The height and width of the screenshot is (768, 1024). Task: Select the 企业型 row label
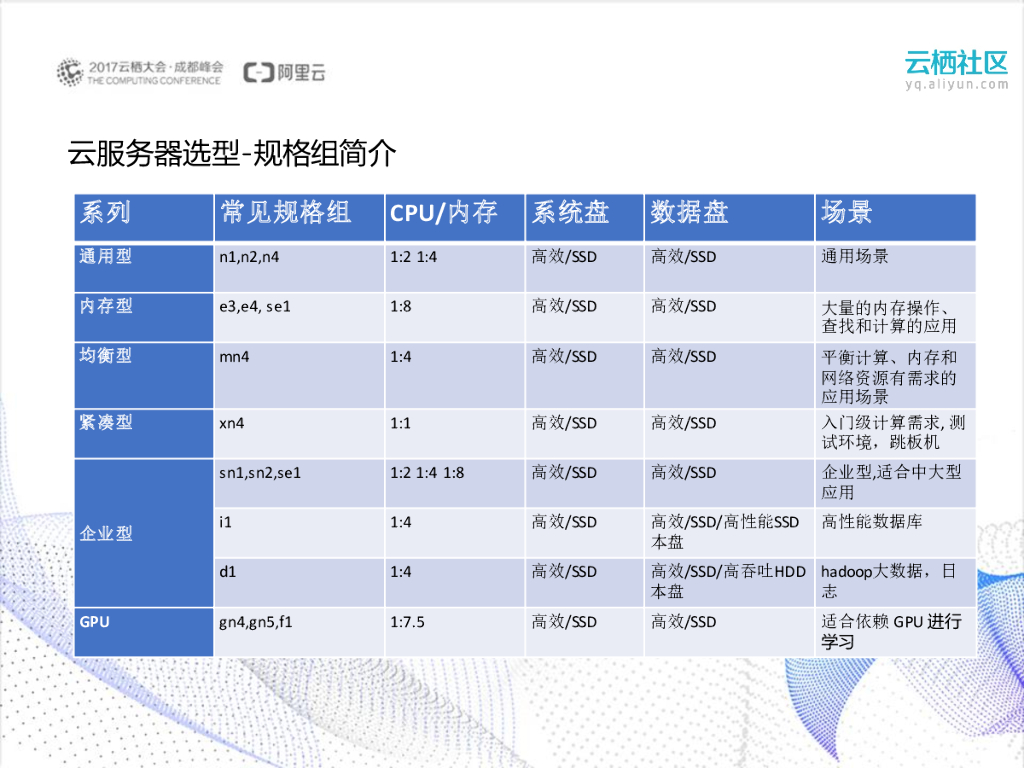(x=106, y=534)
